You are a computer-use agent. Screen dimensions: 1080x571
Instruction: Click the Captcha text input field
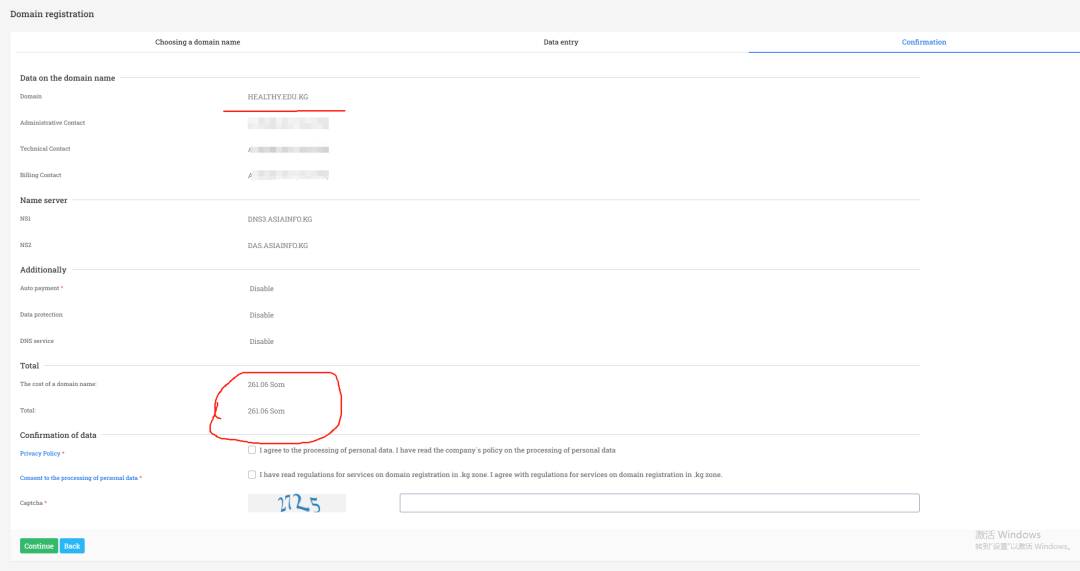659,503
